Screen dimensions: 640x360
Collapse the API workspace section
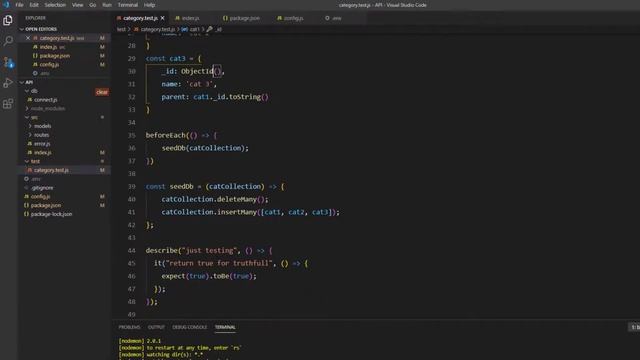click(x=22, y=82)
